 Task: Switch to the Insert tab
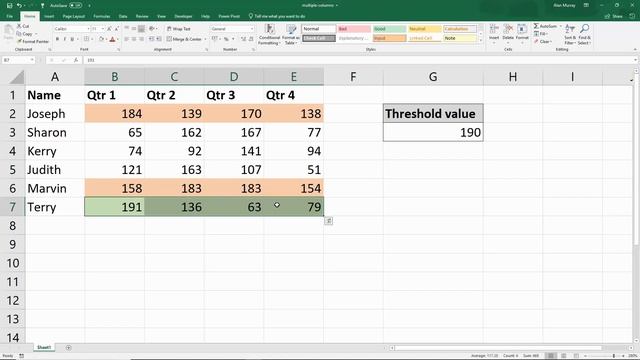49,16
